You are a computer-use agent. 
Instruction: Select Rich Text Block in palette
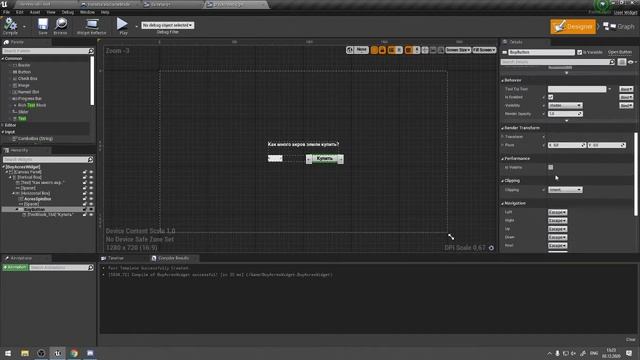point(32,105)
